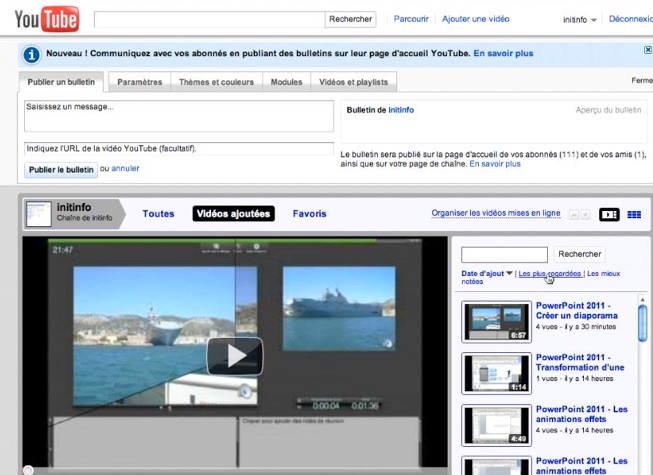Click the move up arrow near Organiser
The height and width of the screenshot is (475, 653).
[x=574, y=215]
